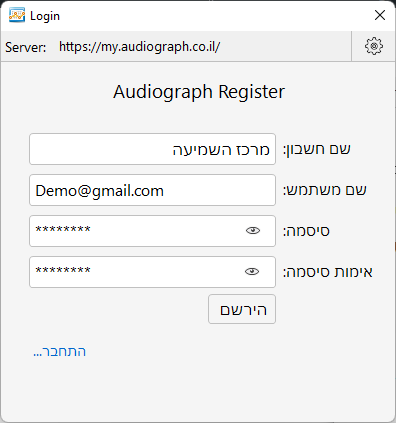The image size is (396, 423).
Task: Click the Server: label
Action: 26,47
